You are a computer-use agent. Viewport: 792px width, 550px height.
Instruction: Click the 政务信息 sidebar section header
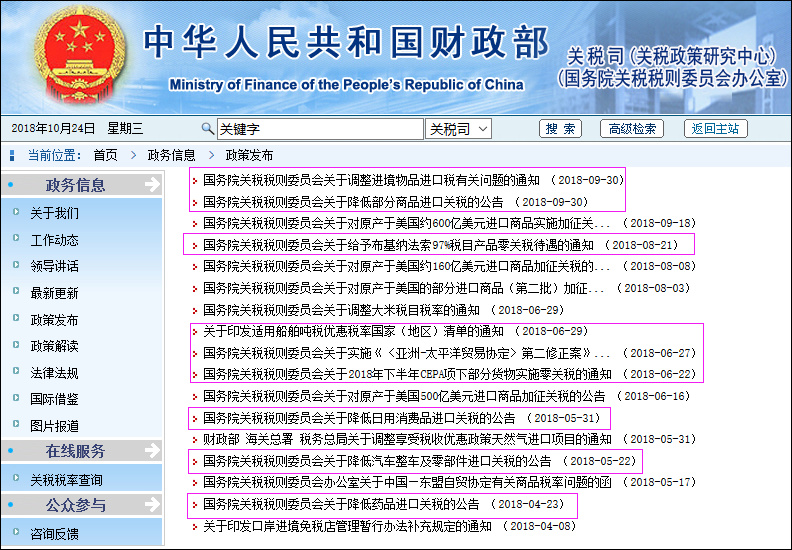pyautogui.click(x=81, y=184)
